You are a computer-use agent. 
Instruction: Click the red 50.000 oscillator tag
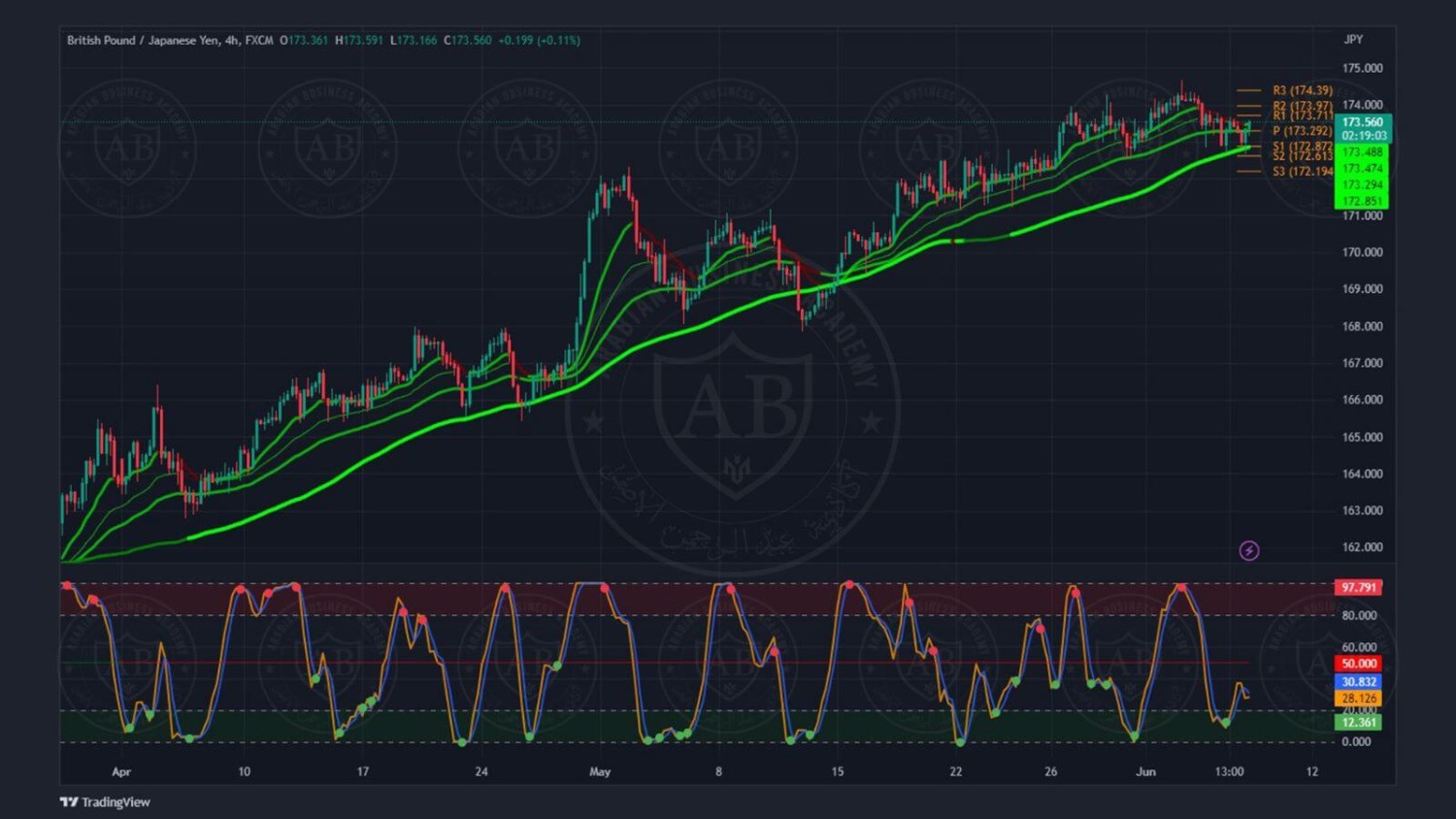coord(1359,664)
